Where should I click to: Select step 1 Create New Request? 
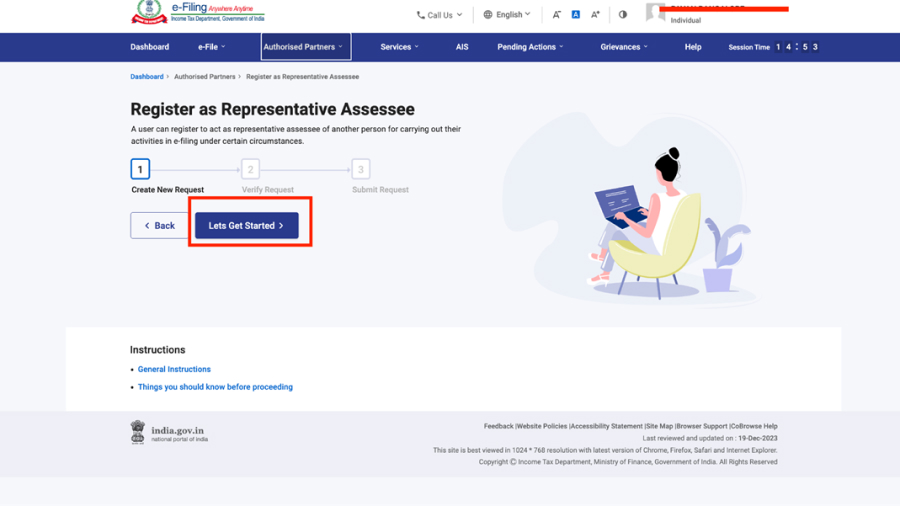pyautogui.click(x=140, y=169)
